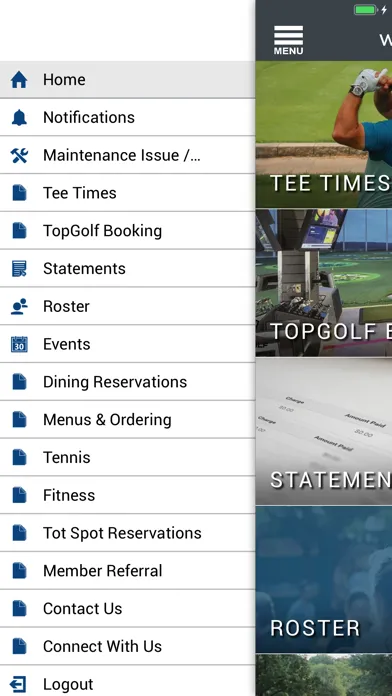Viewport: 392px width, 696px height.
Task: Tap the Member Referral page icon
Action: 19,570
